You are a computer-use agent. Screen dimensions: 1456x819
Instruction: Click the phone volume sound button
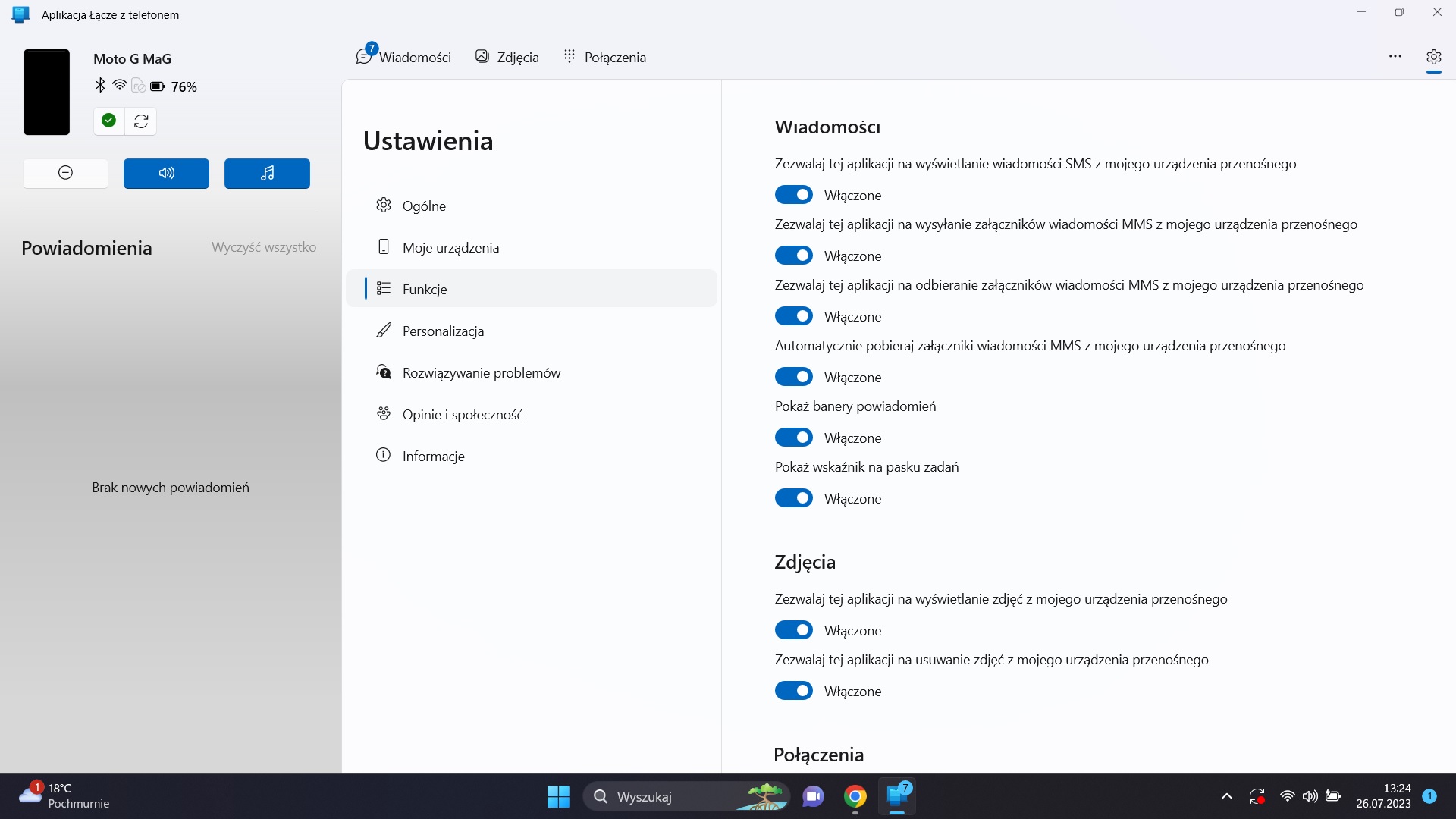click(x=166, y=173)
